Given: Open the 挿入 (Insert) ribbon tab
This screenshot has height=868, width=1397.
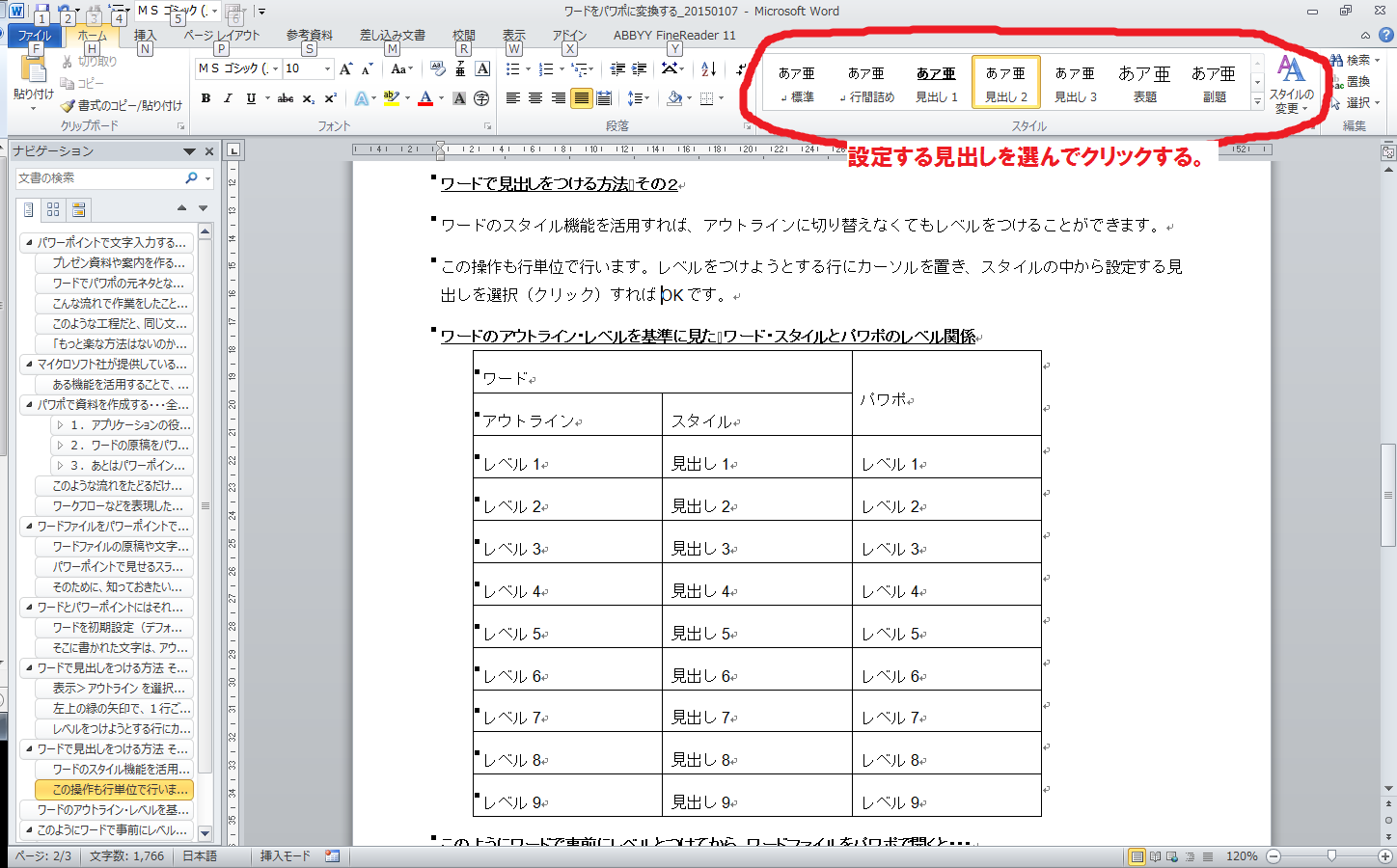Looking at the screenshot, I should click(x=145, y=36).
